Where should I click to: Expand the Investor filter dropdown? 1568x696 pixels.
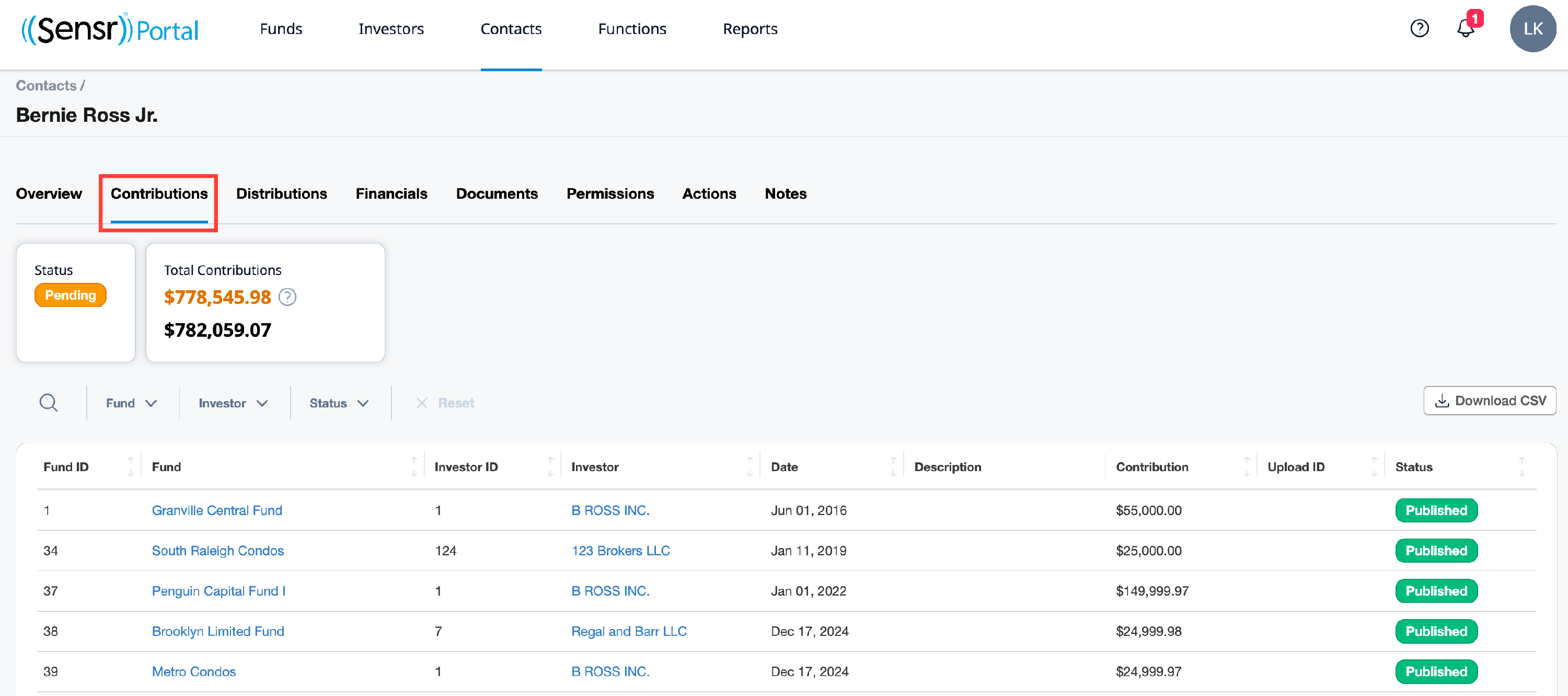pyautogui.click(x=233, y=403)
